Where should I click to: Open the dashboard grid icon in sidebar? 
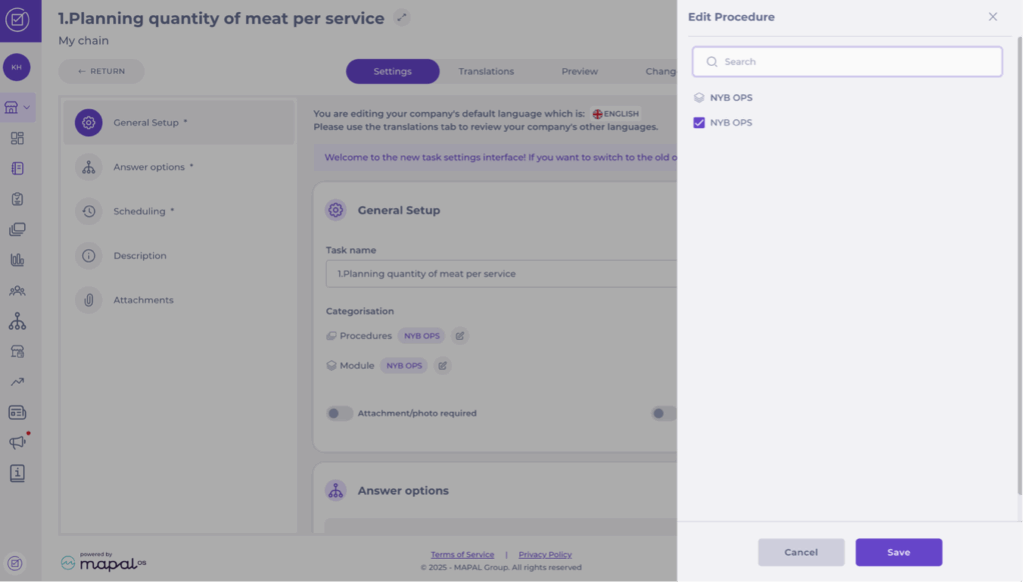pos(17,138)
